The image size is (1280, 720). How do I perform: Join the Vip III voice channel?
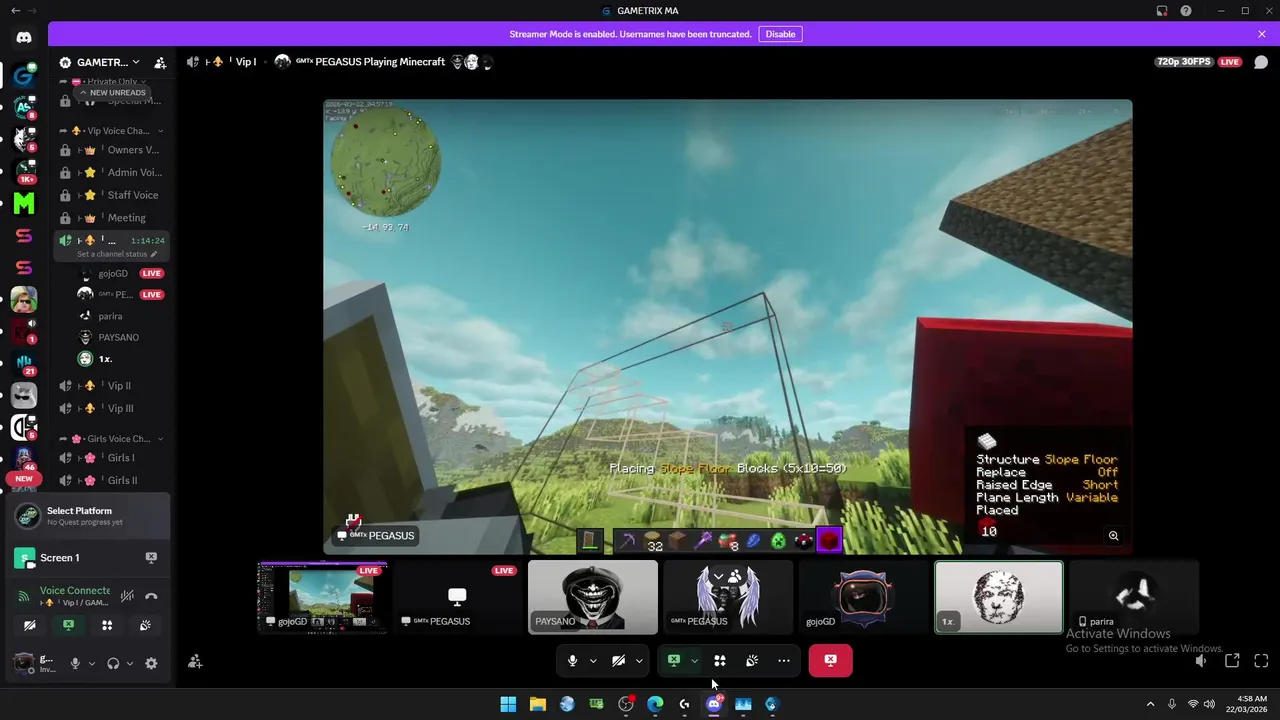(111, 408)
